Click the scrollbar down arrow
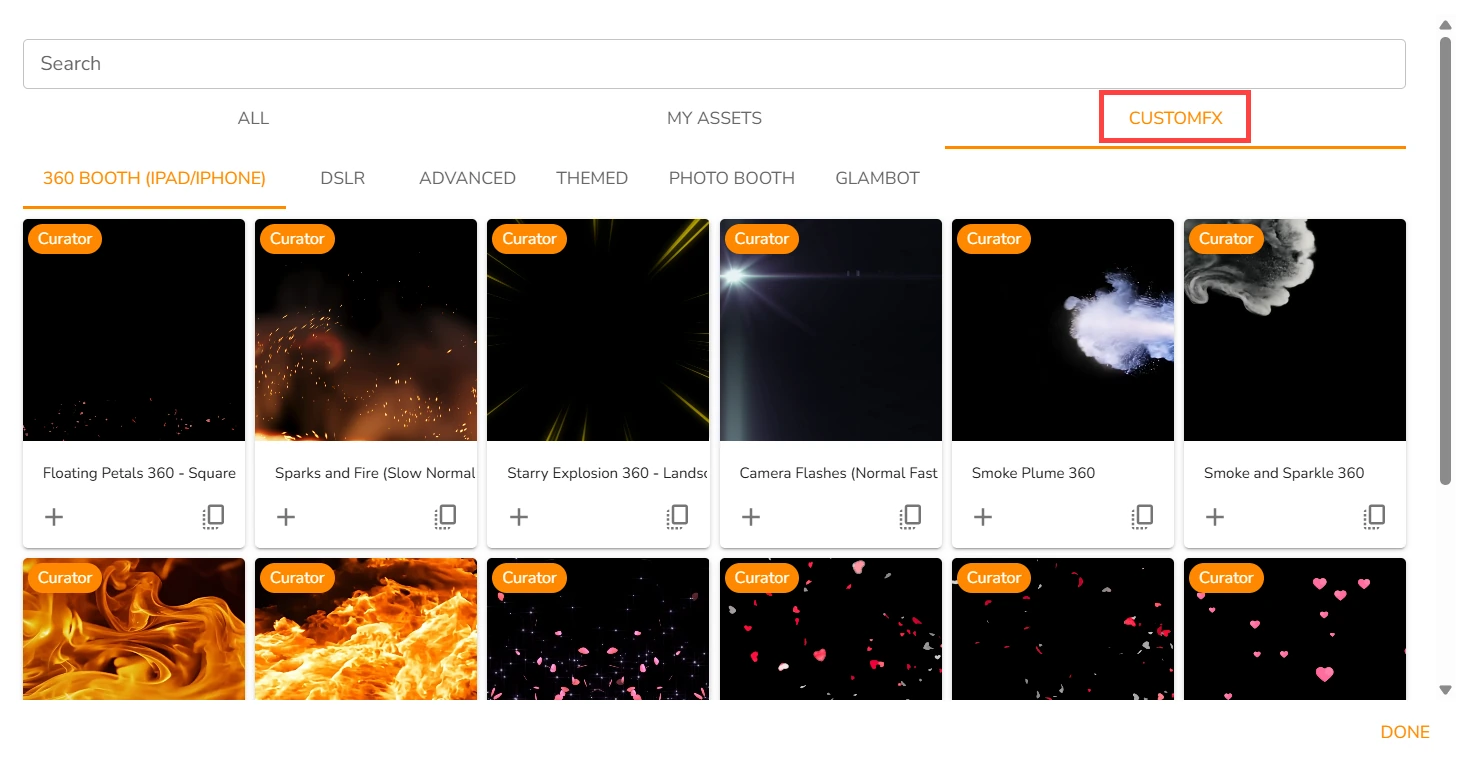Screen dimensions: 1458x775 [x=1444, y=690]
